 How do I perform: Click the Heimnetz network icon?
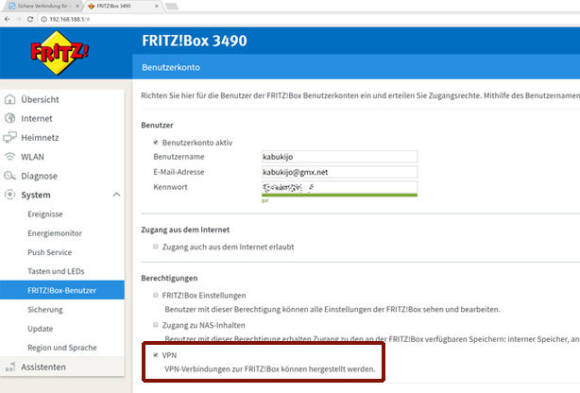click(x=10, y=137)
